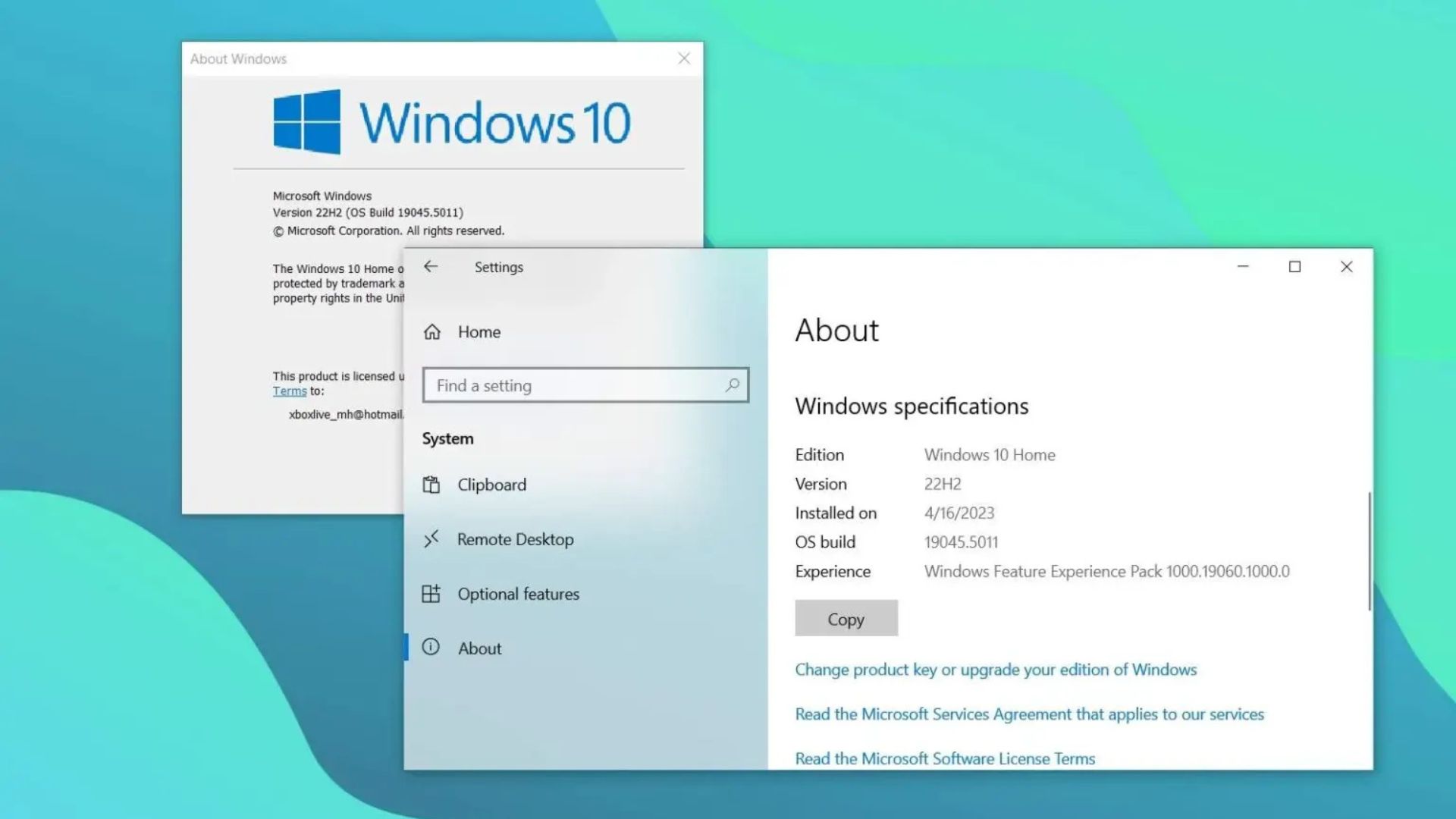
Task: Open the change product key link
Action: (x=996, y=670)
